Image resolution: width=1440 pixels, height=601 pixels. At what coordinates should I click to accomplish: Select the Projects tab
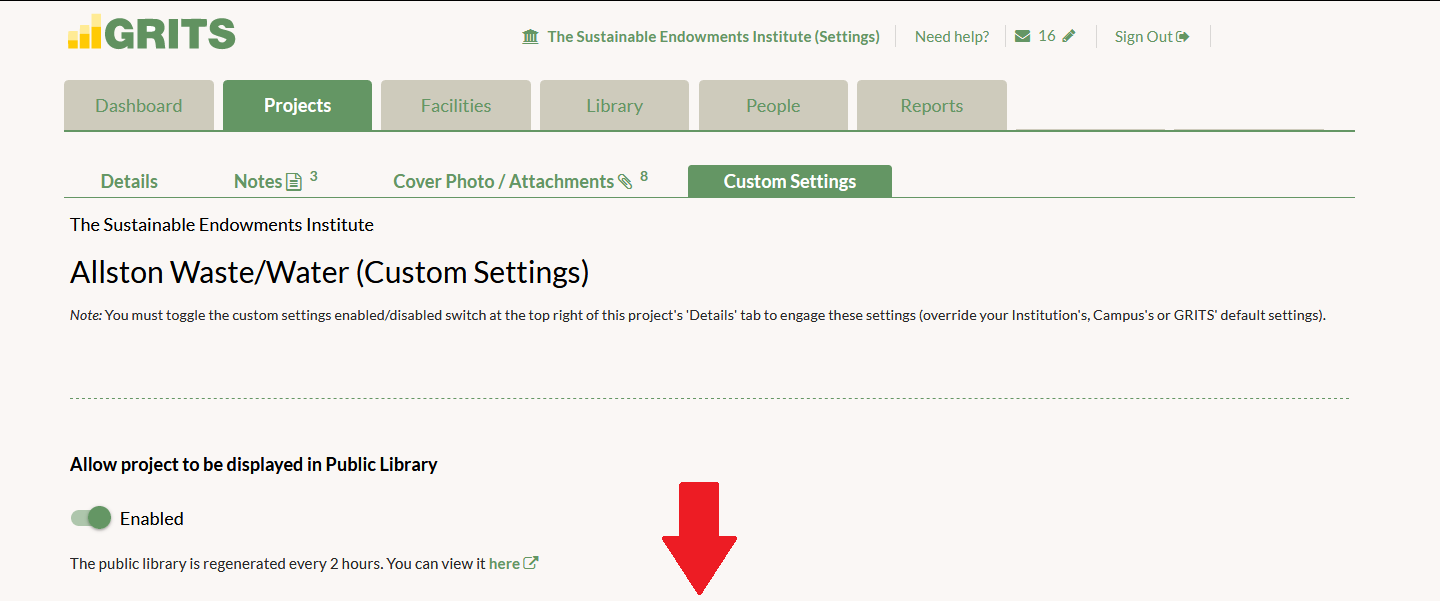click(x=298, y=105)
